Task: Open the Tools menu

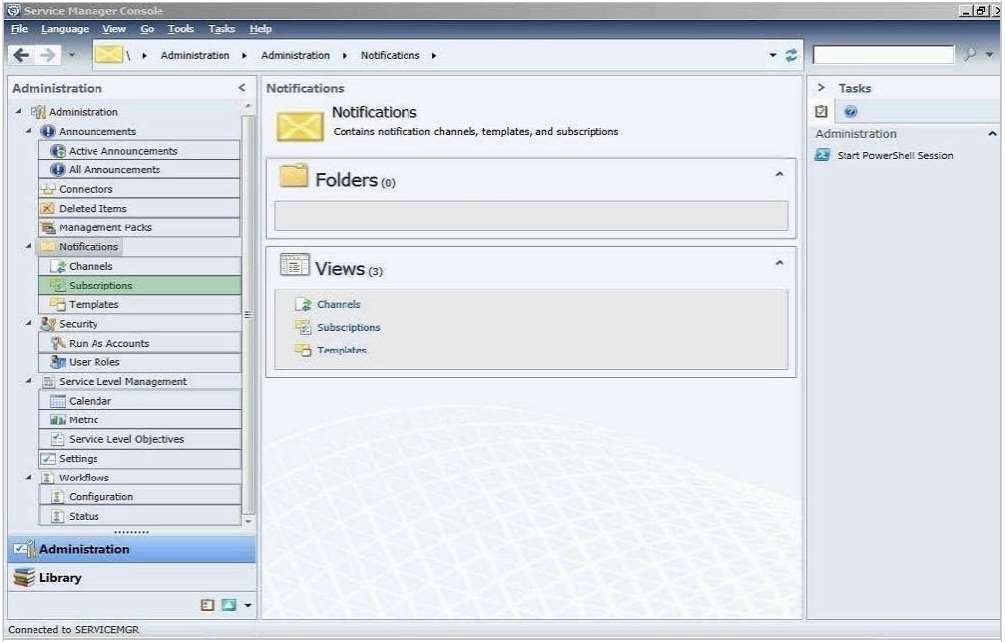Action: pyautogui.click(x=180, y=29)
